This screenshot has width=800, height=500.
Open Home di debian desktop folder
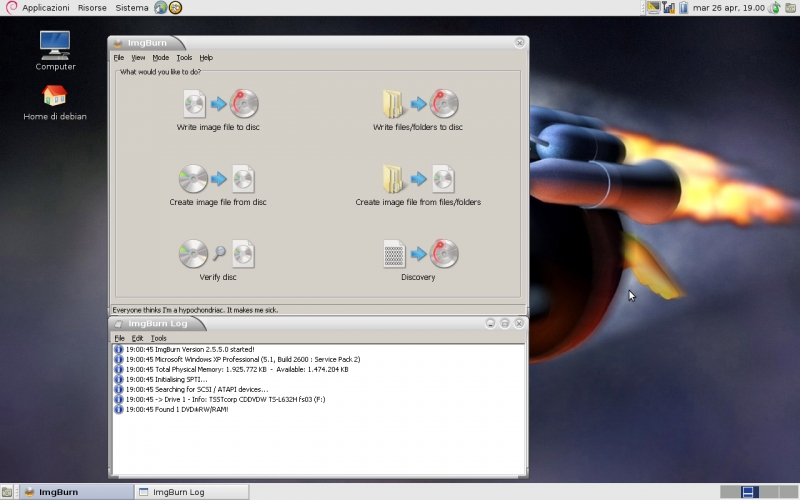[x=55, y=103]
